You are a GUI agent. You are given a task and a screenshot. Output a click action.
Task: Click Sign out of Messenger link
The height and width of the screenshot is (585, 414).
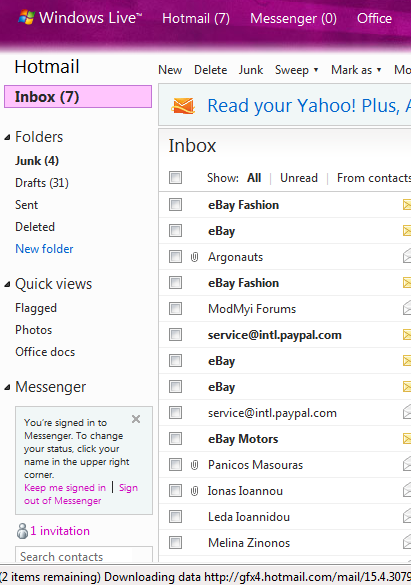click(x=81, y=494)
